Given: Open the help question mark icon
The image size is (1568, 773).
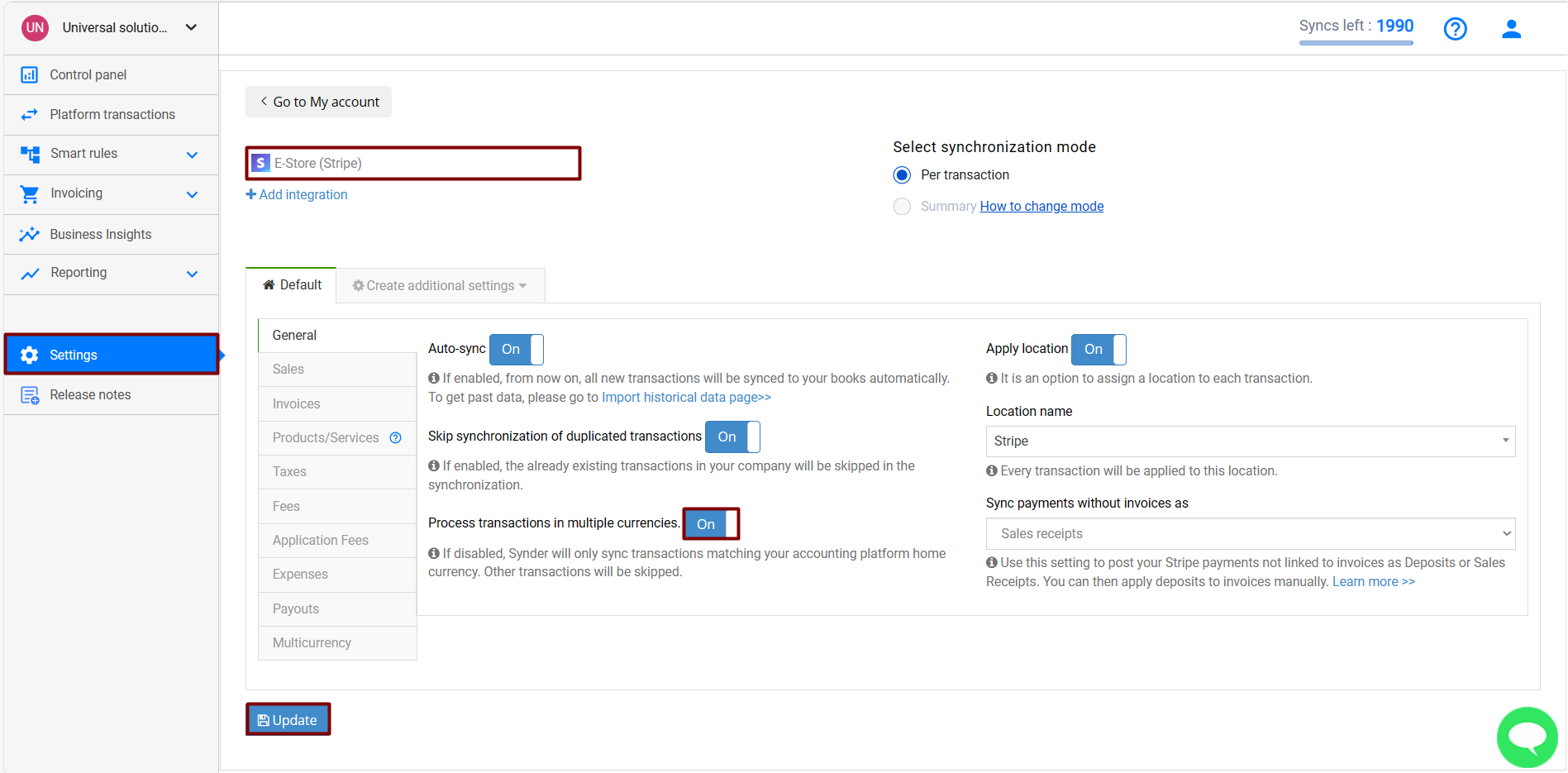Looking at the screenshot, I should 1455,29.
